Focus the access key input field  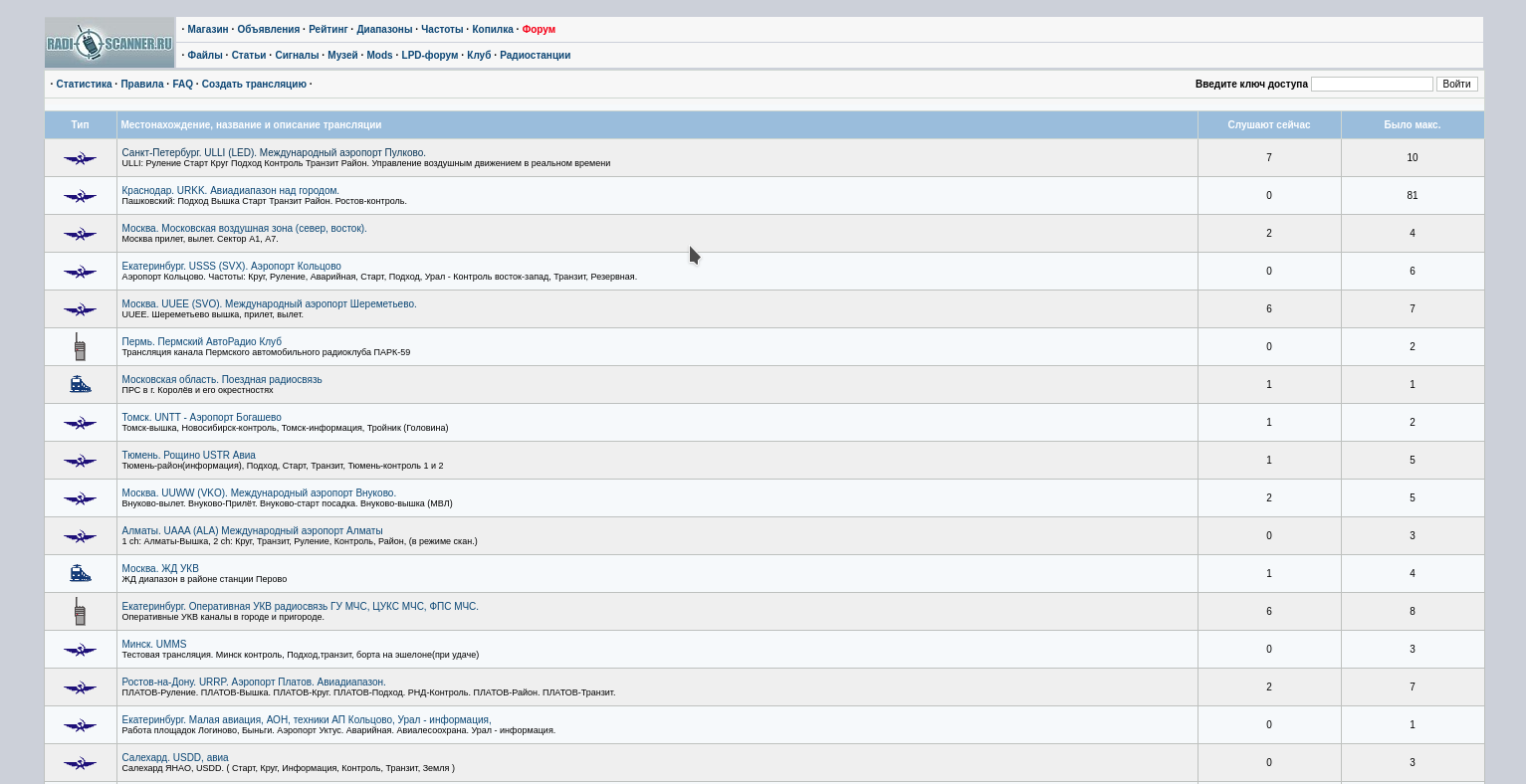[1372, 85]
